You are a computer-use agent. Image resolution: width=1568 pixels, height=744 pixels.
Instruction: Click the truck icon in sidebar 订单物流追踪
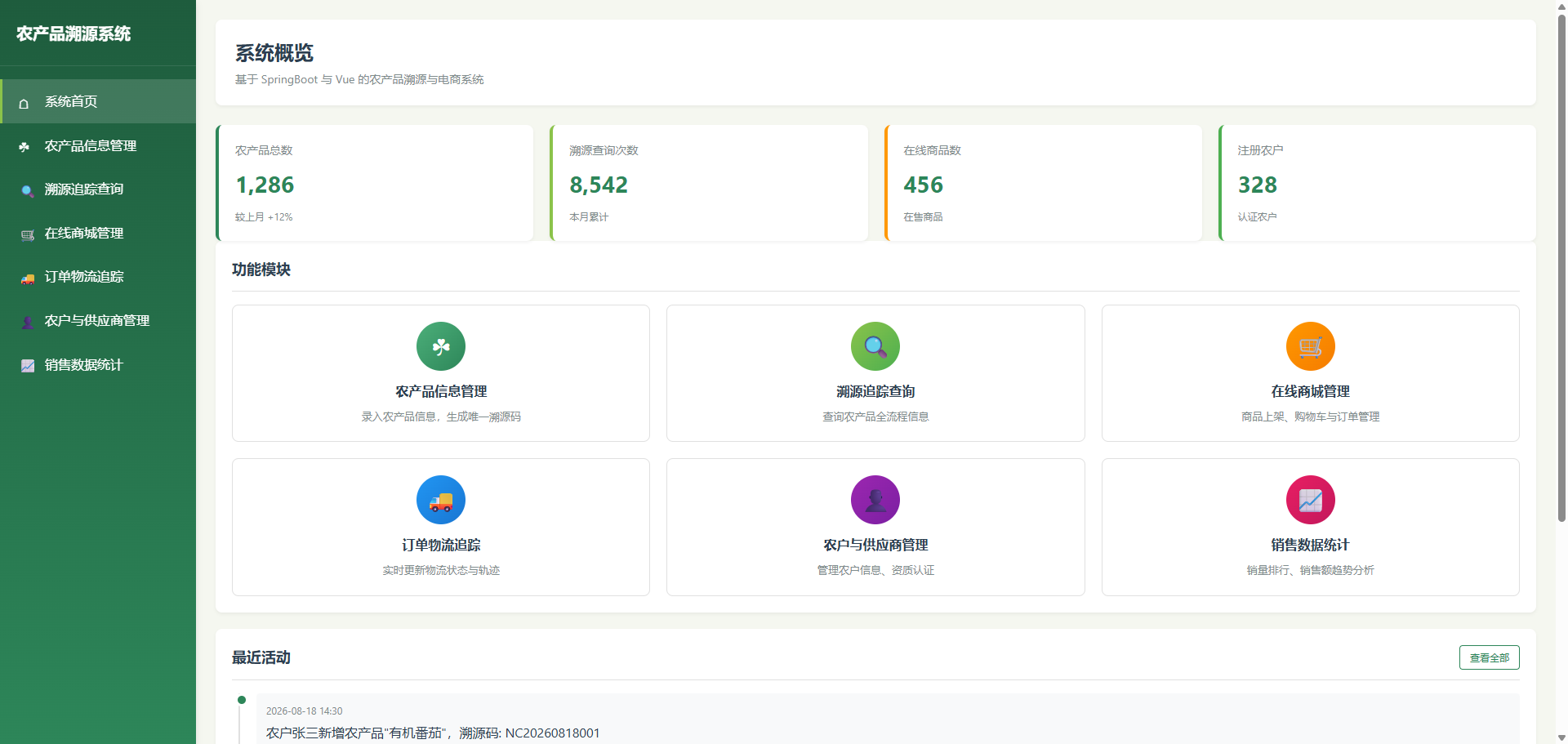point(27,278)
